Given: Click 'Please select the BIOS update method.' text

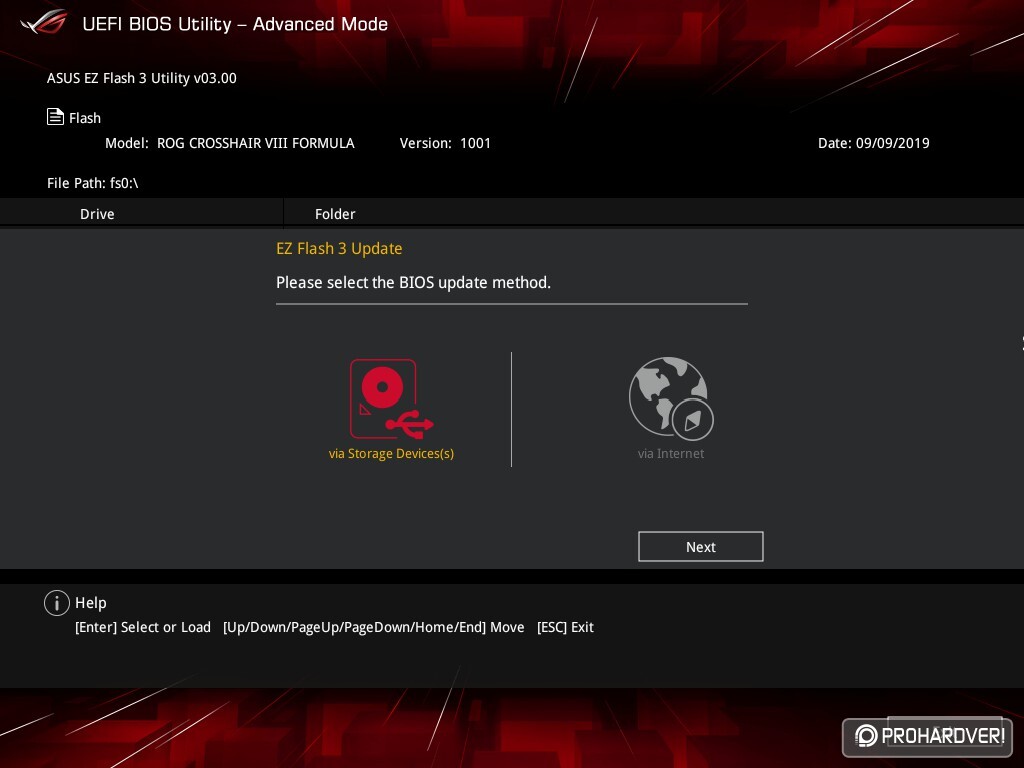Looking at the screenshot, I should (x=413, y=283).
